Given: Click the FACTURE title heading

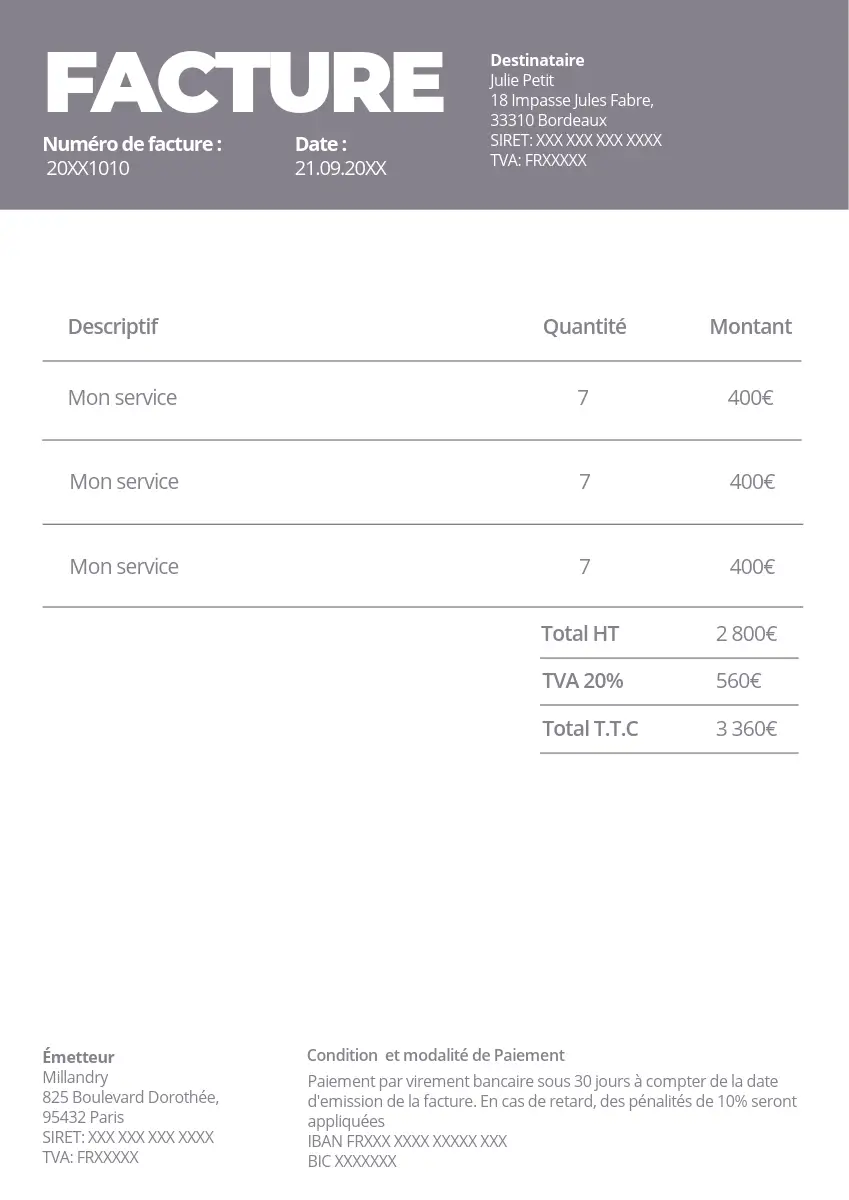Looking at the screenshot, I should (245, 83).
